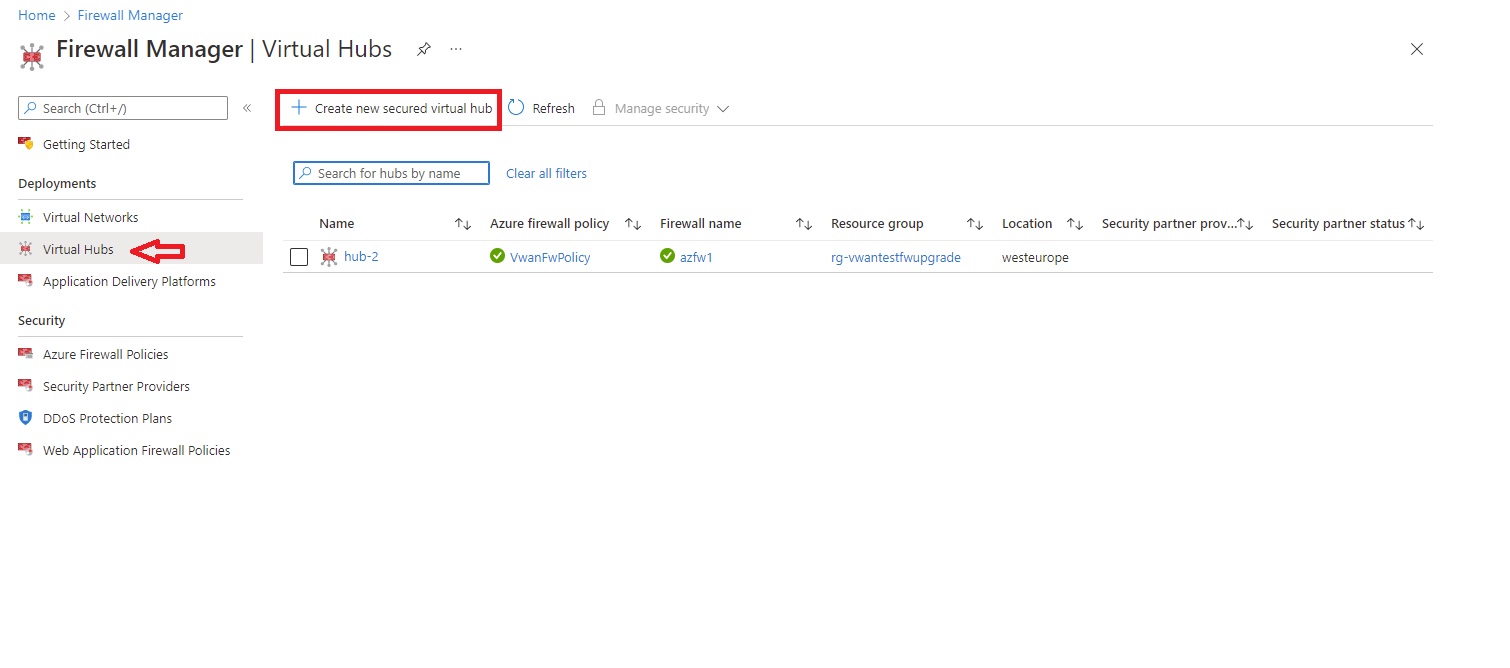Screen dimensions: 1510x668
Task: Click the westeurope location cell
Action: coord(1035,257)
